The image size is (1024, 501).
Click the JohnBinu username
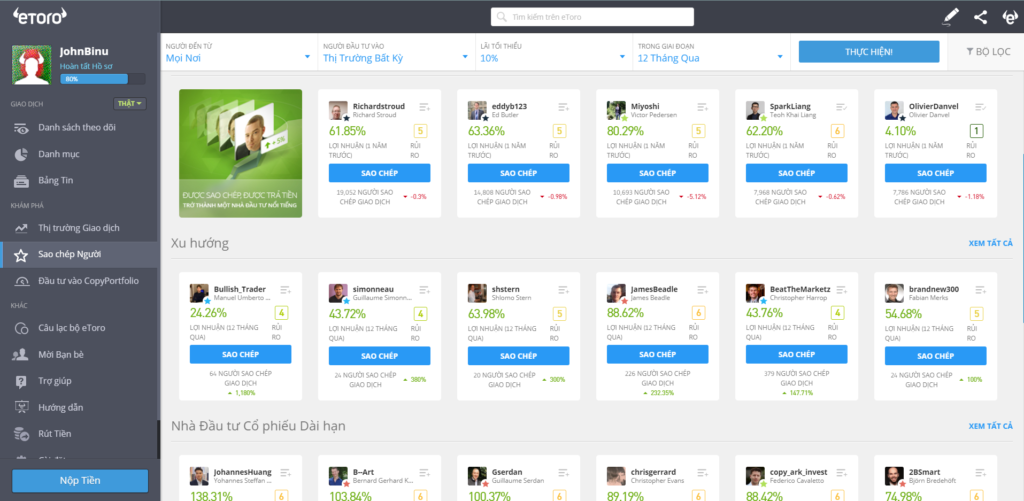coord(84,52)
